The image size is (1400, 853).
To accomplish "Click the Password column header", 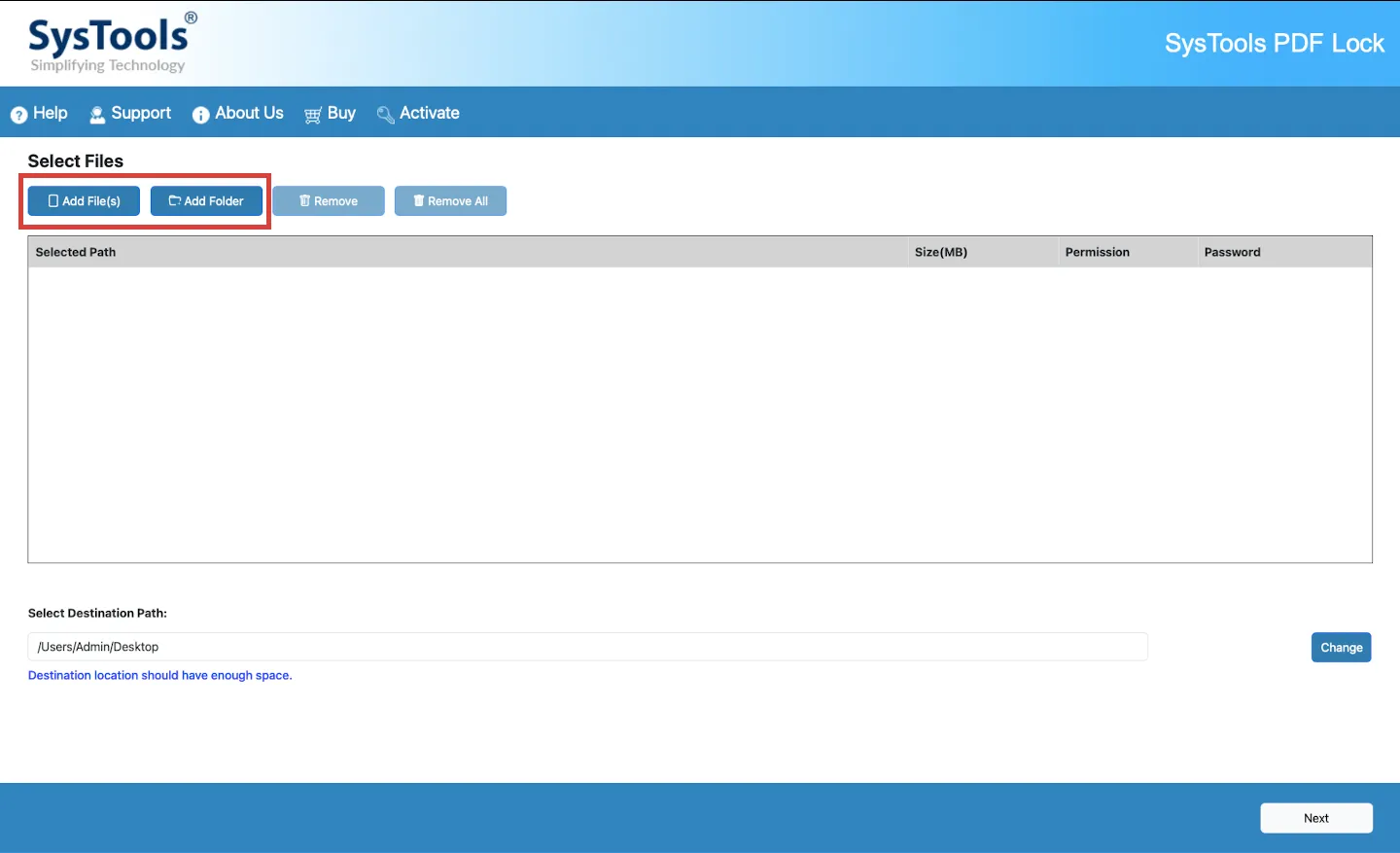I will (x=1284, y=252).
